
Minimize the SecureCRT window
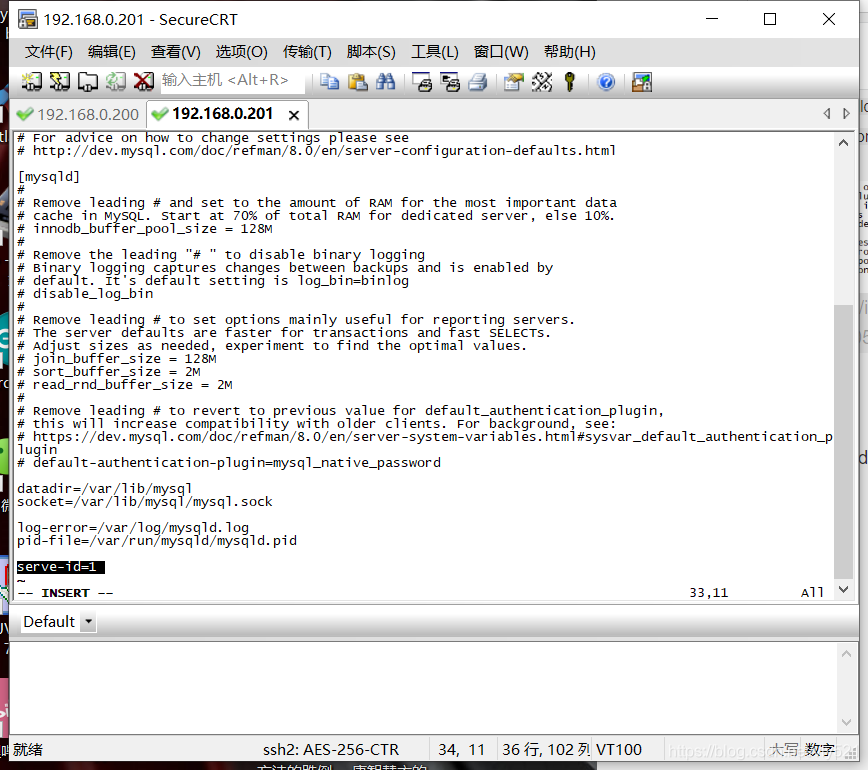click(712, 19)
